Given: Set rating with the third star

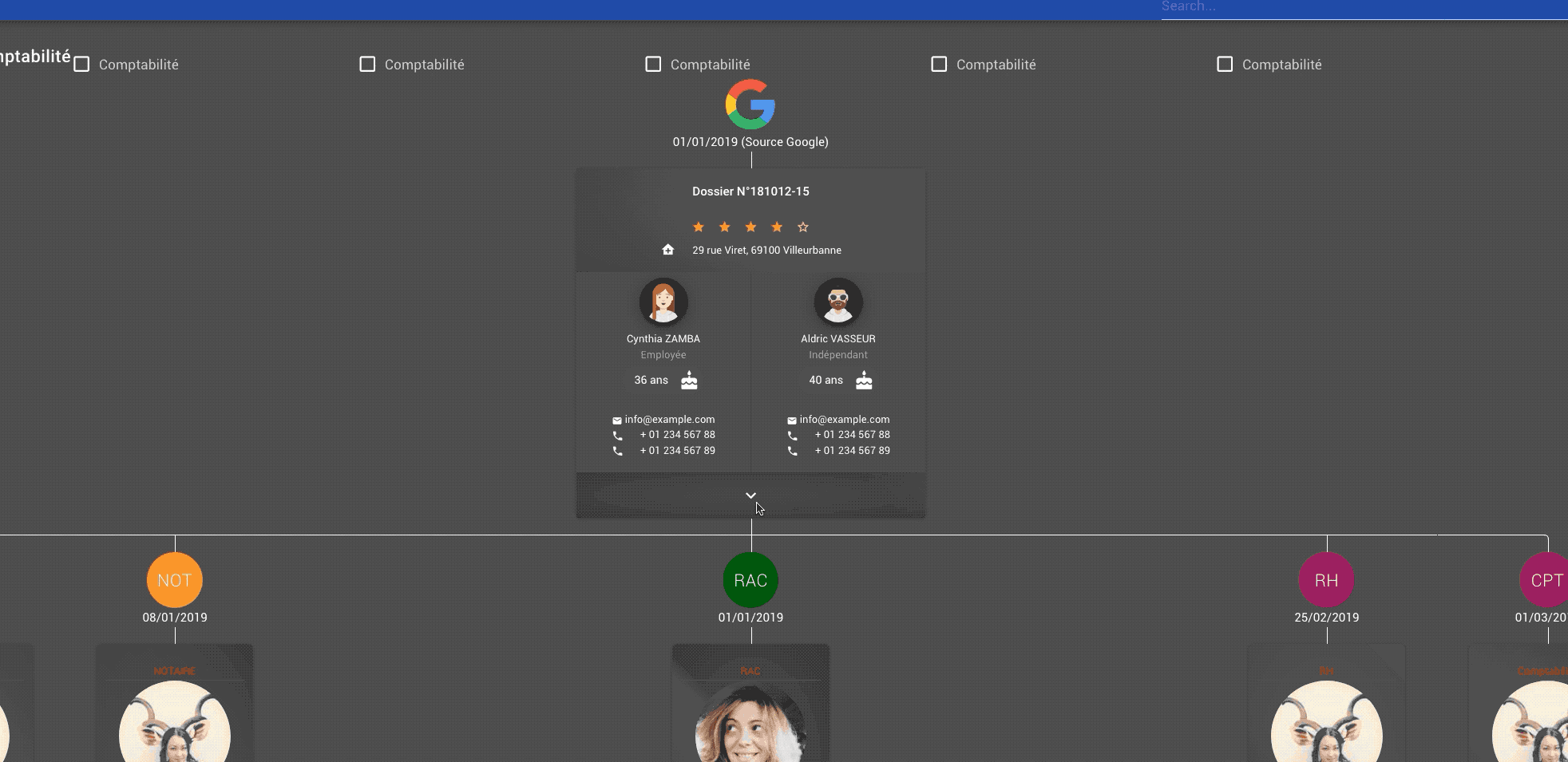Looking at the screenshot, I should coord(750,227).
